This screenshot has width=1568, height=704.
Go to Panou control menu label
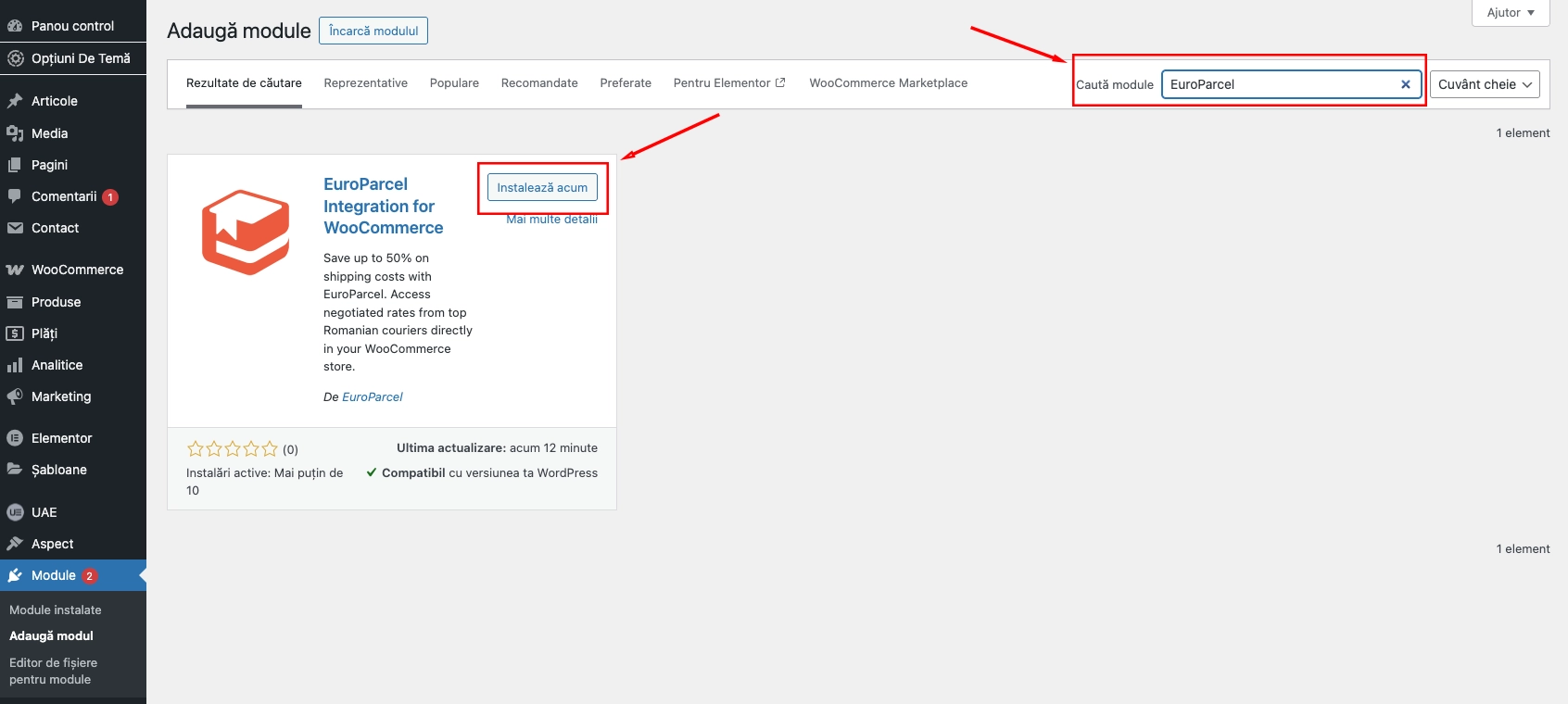tap(72, 26)
